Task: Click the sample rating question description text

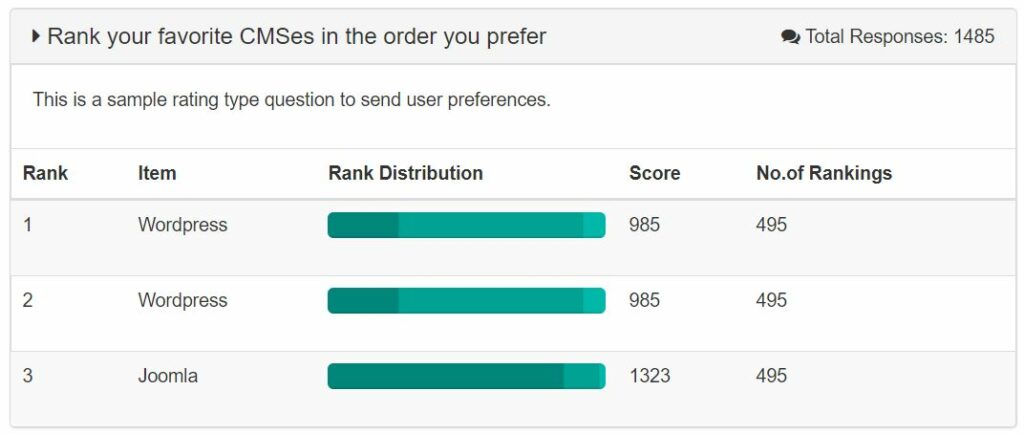Action: (x=291, y=100)
